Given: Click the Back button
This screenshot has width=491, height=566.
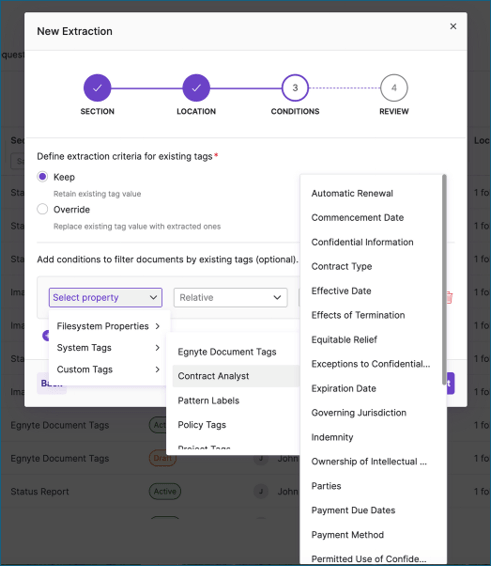Looking at the screenshot, I should [x=52, y=383].
